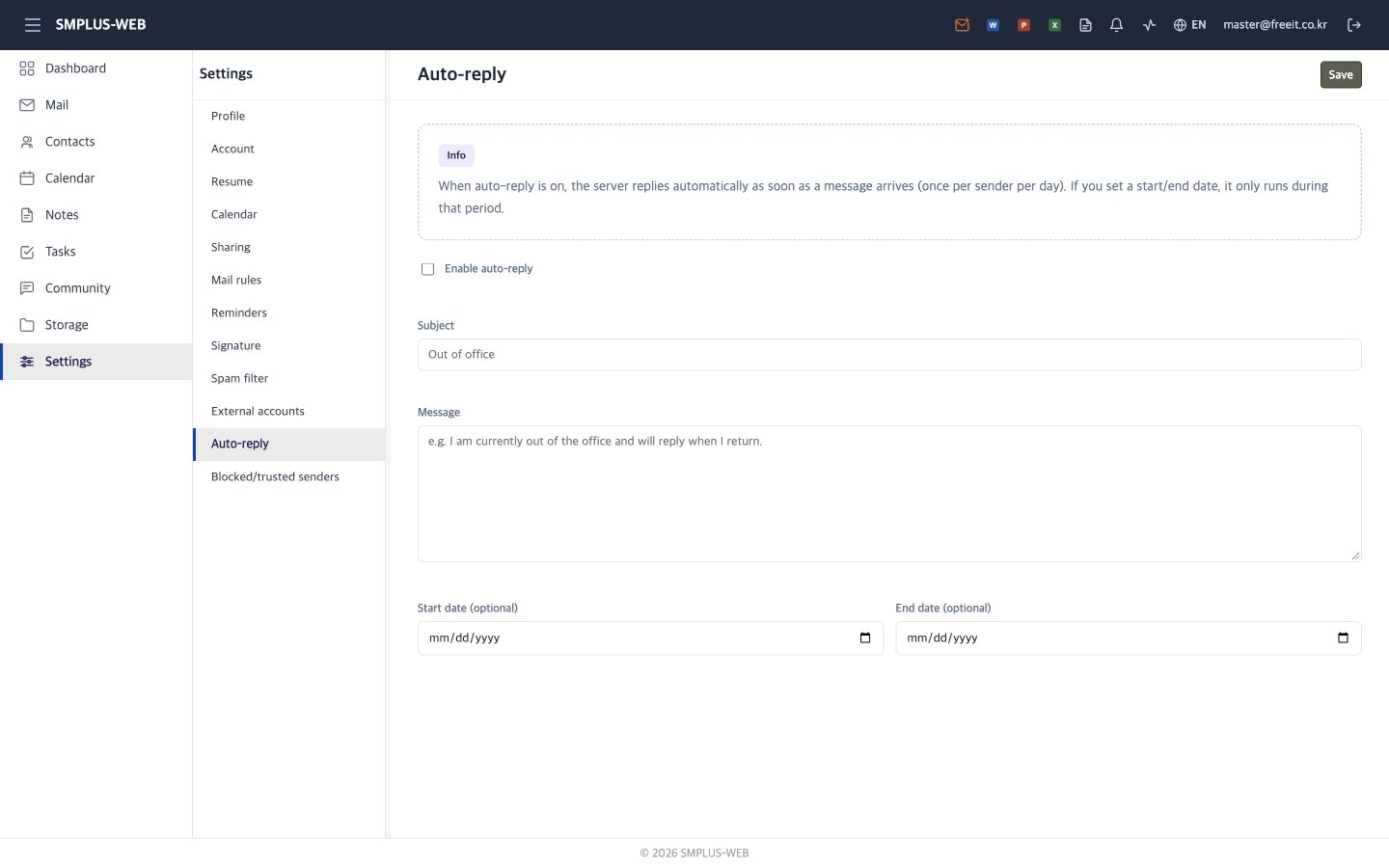Open the Spam filter settings page
Viewport: 1389px width, 868px height.
(x=288, y=378)
